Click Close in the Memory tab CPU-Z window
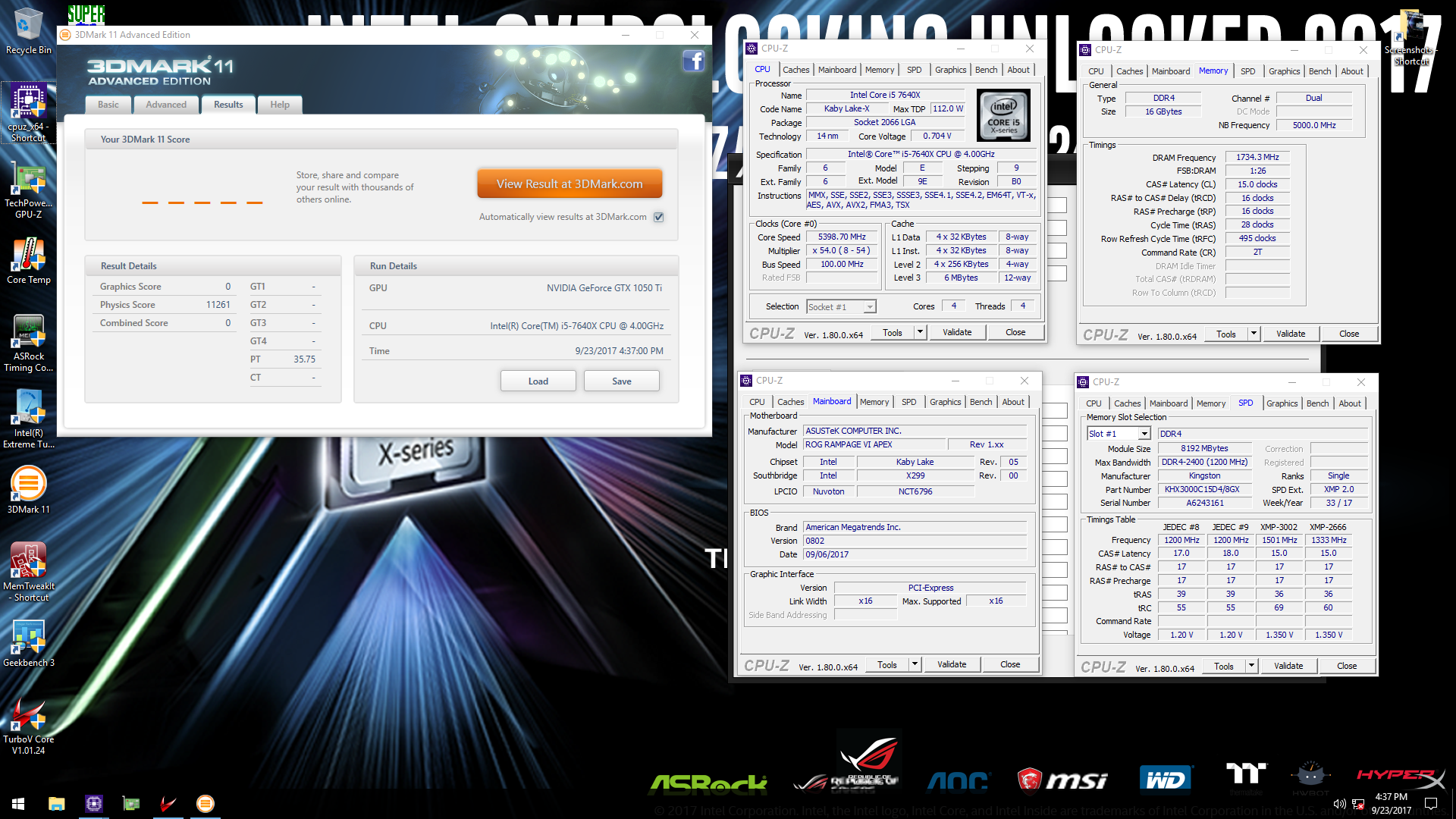1456x819 pixels. pyautogui.click(x=1349, y=334)
